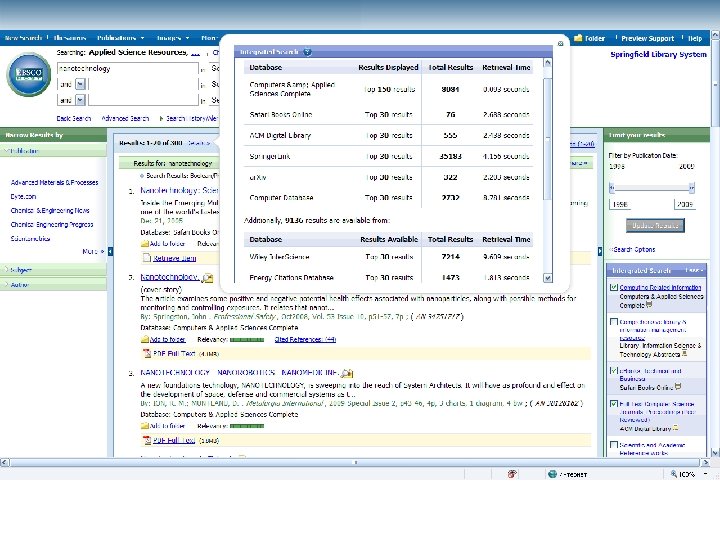Click Add to folder icon for result 2
Screen dimensions: 720x540
(x=145, y=339)
